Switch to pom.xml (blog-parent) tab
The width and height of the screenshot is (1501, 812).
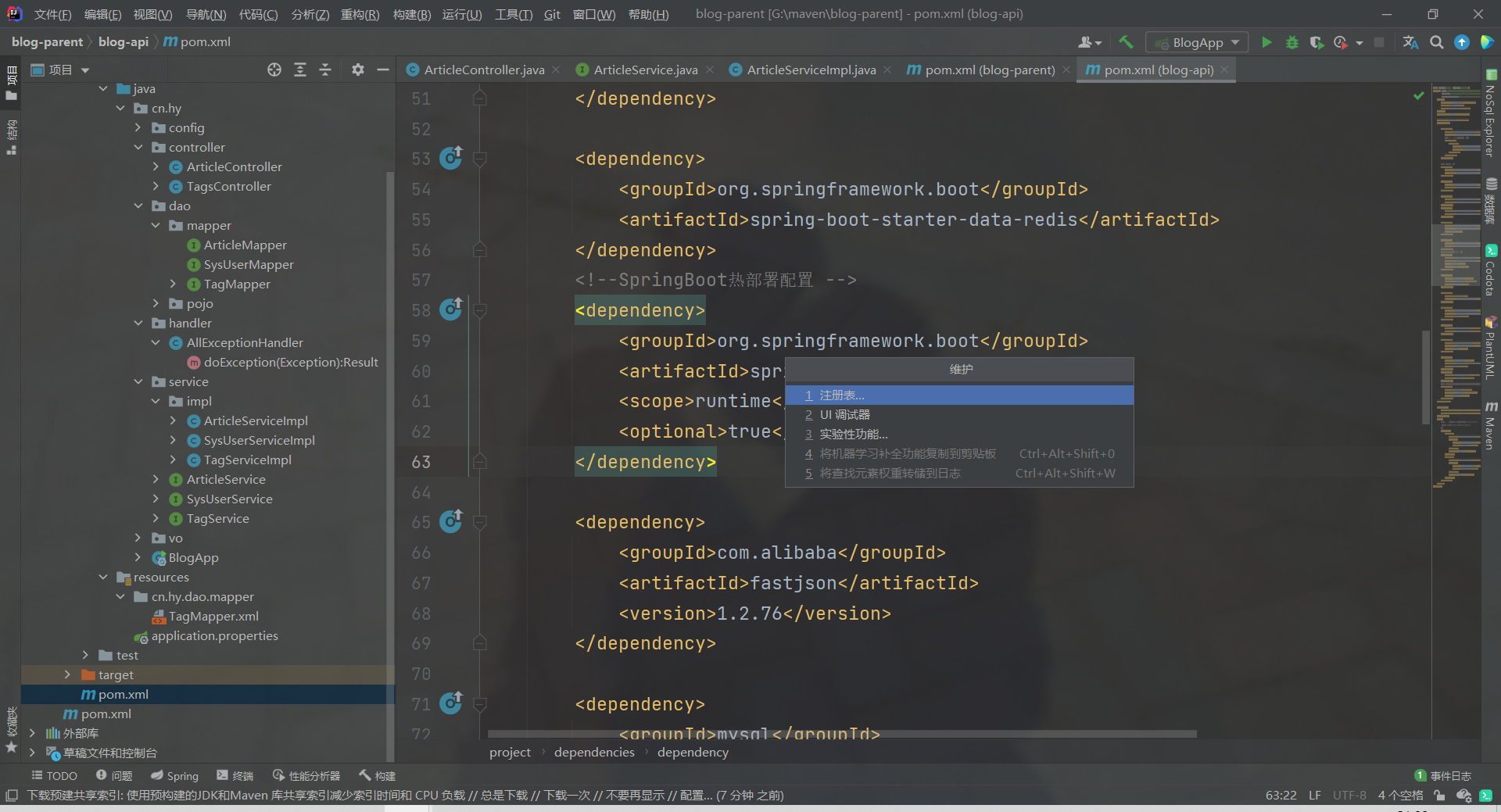click(989, 70)
